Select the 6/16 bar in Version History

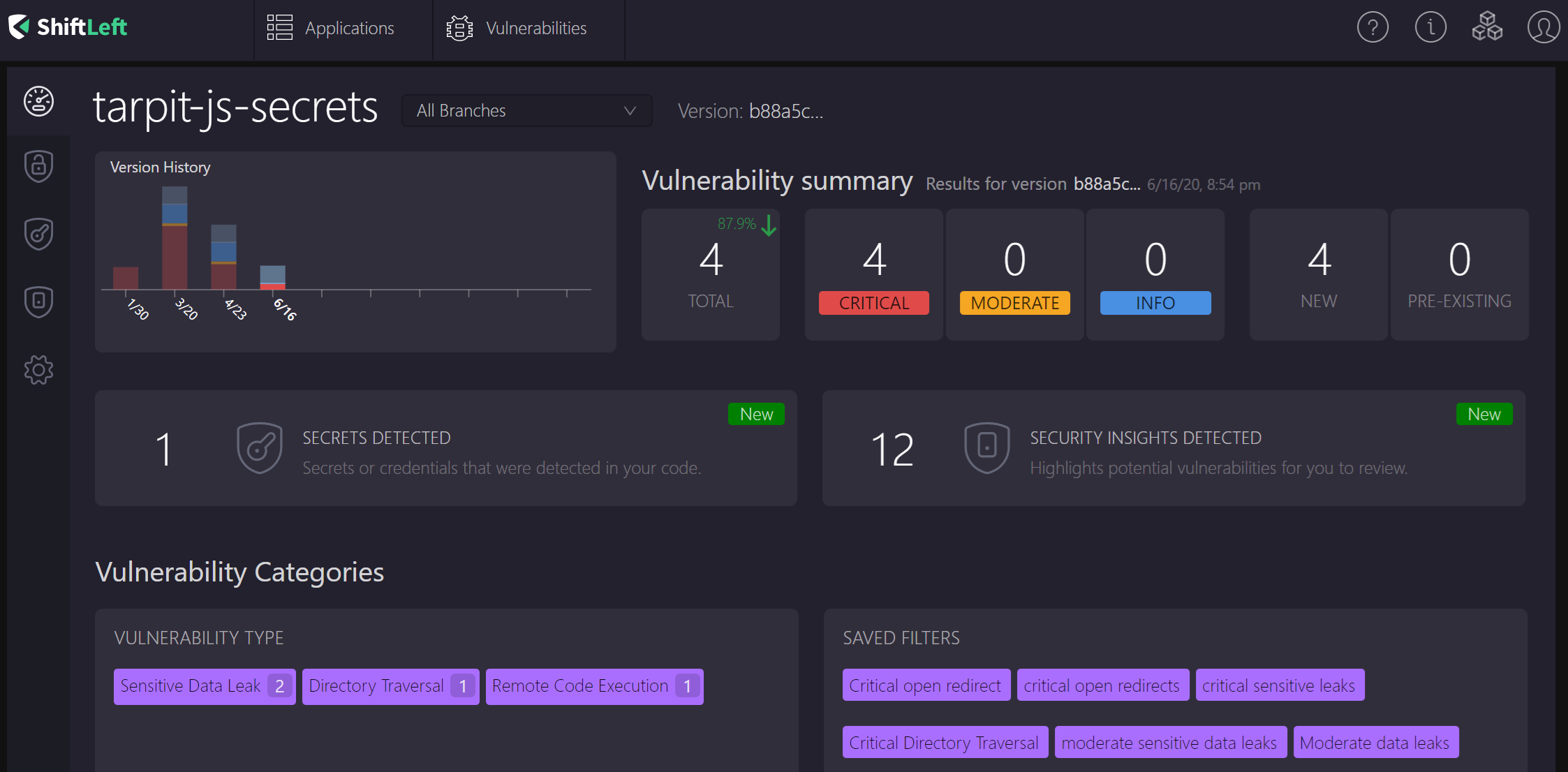[272, 277]
